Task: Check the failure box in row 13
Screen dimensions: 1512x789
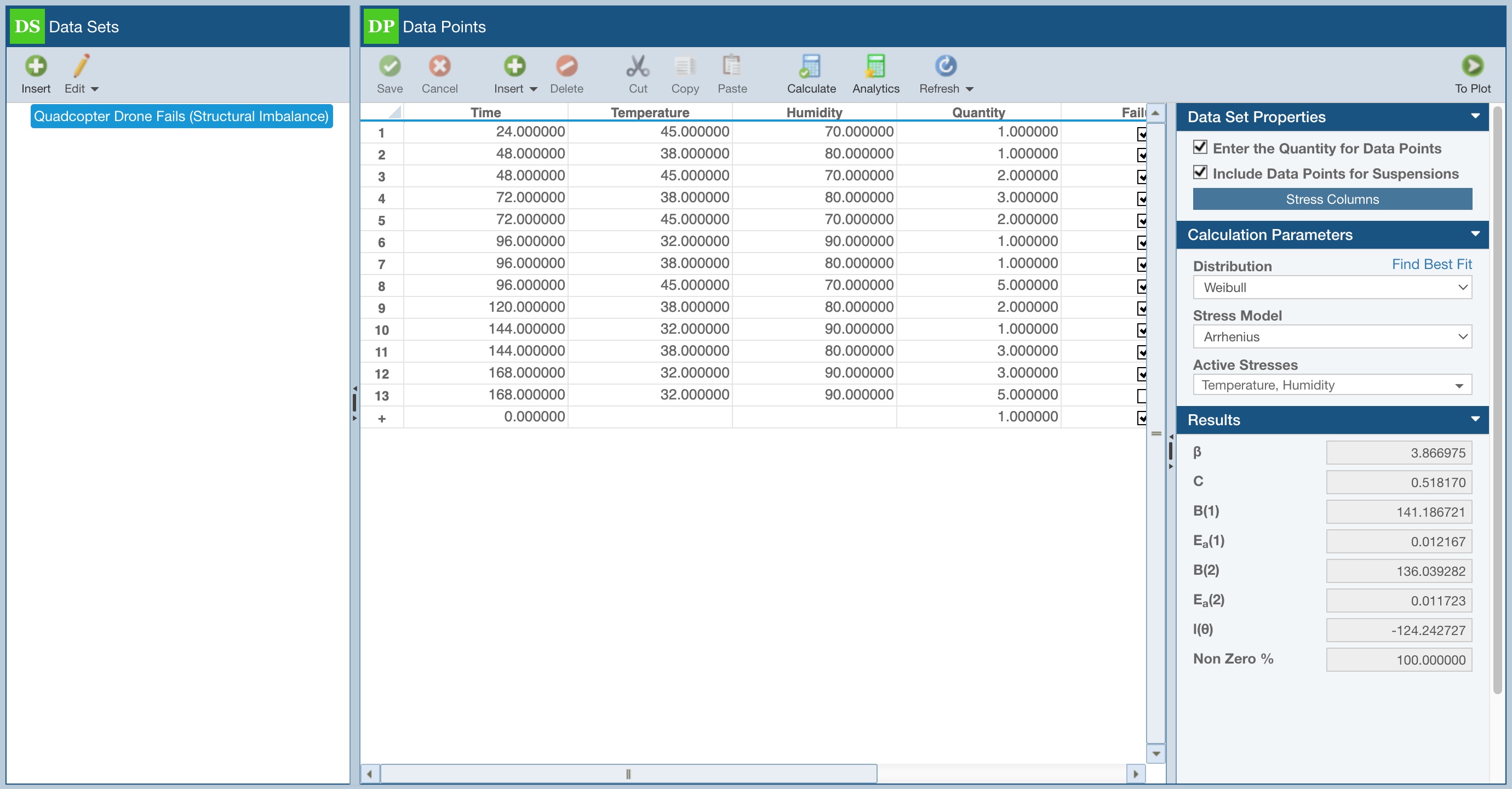Action: (x=1141, y=396)
